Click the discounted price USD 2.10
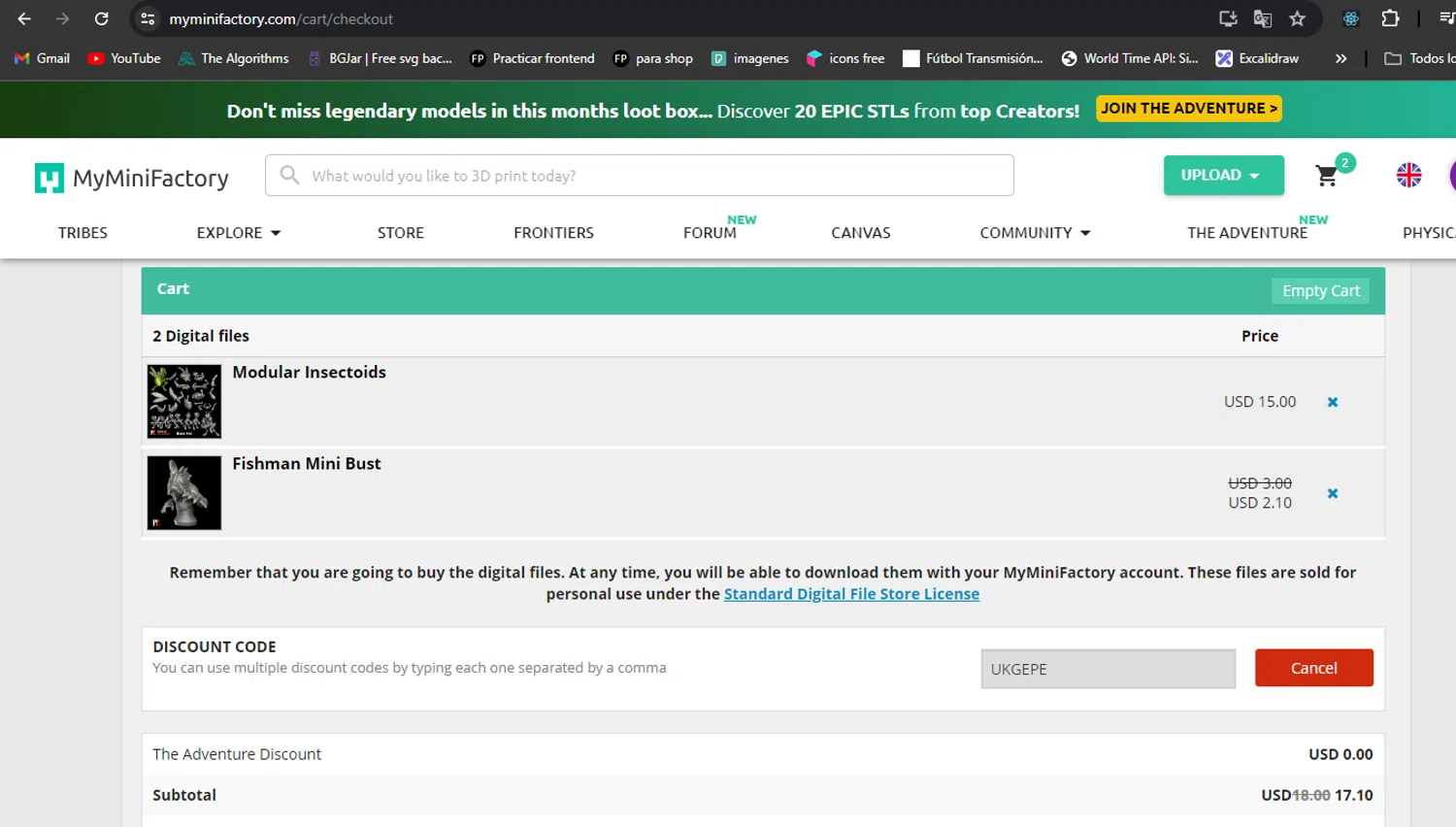This screenshot has width=1456, height=827. (1260, 503)
